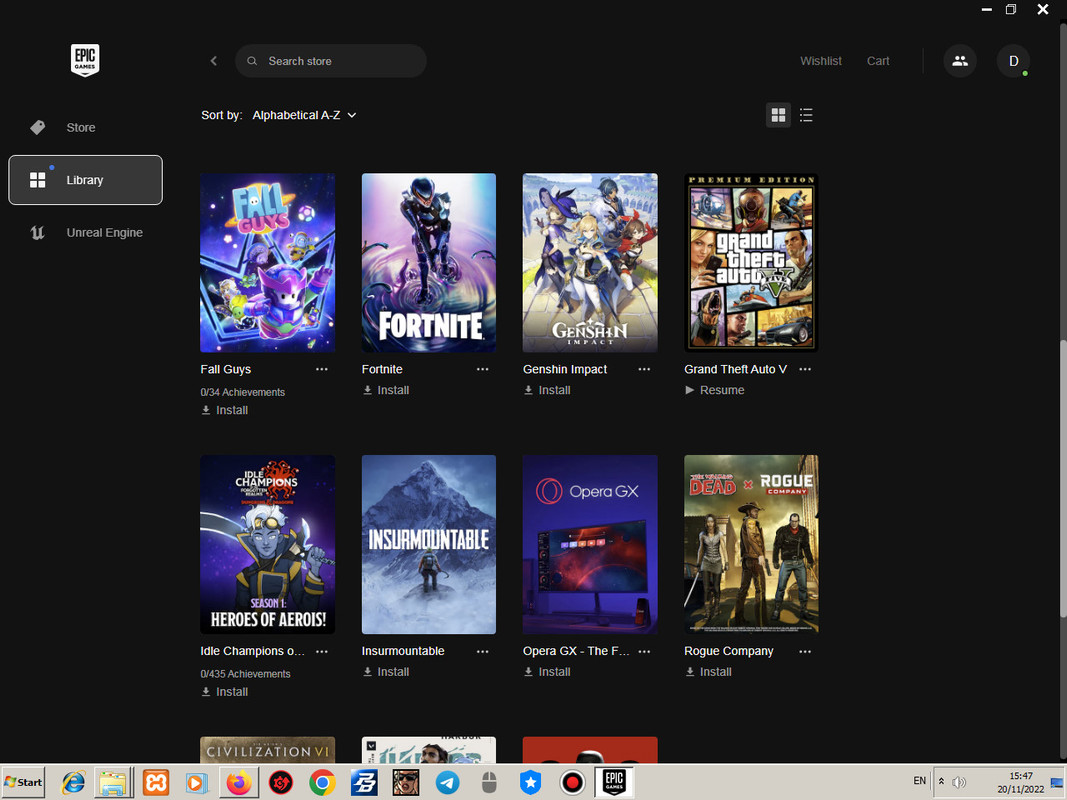Open the Unreal Engine section
Screen dimensions: 1067x800
pos(85,233)
